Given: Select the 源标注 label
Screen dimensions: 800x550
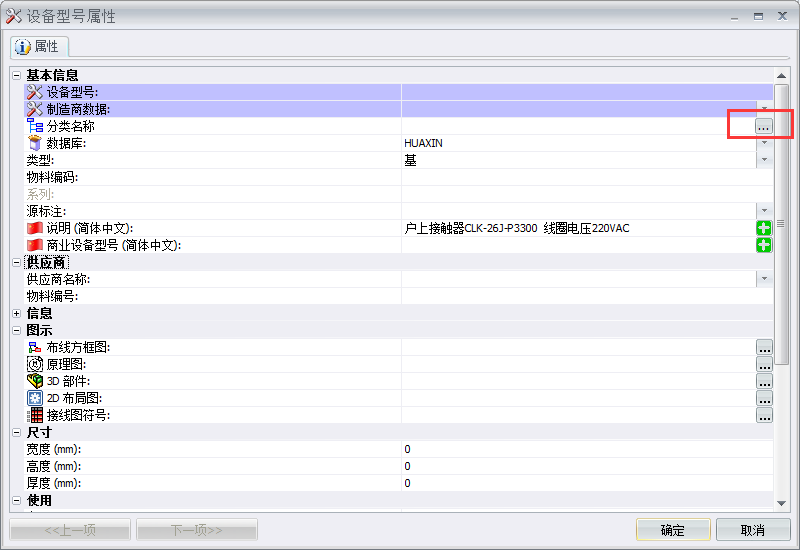Looking at the screenshot, I should point(46,211).
